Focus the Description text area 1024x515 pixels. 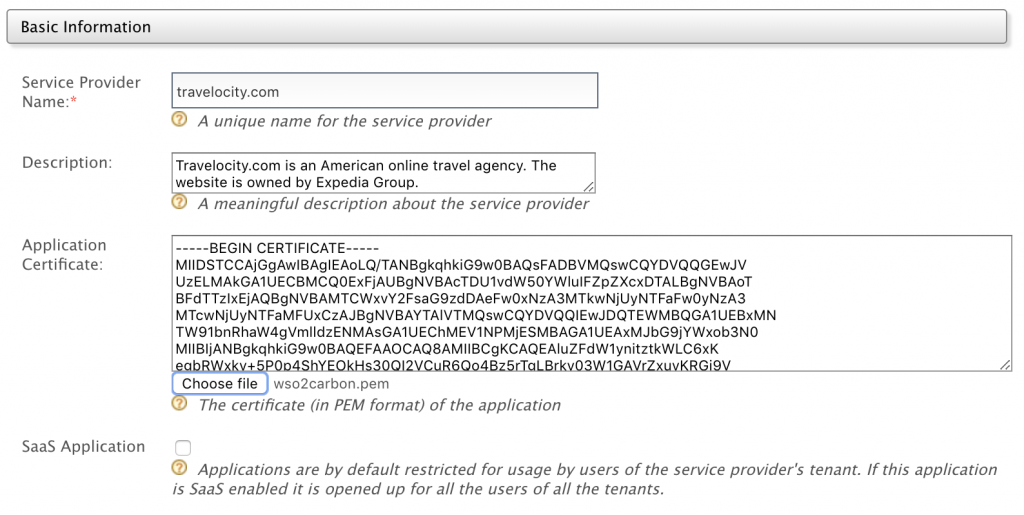[x=383, y=173]
